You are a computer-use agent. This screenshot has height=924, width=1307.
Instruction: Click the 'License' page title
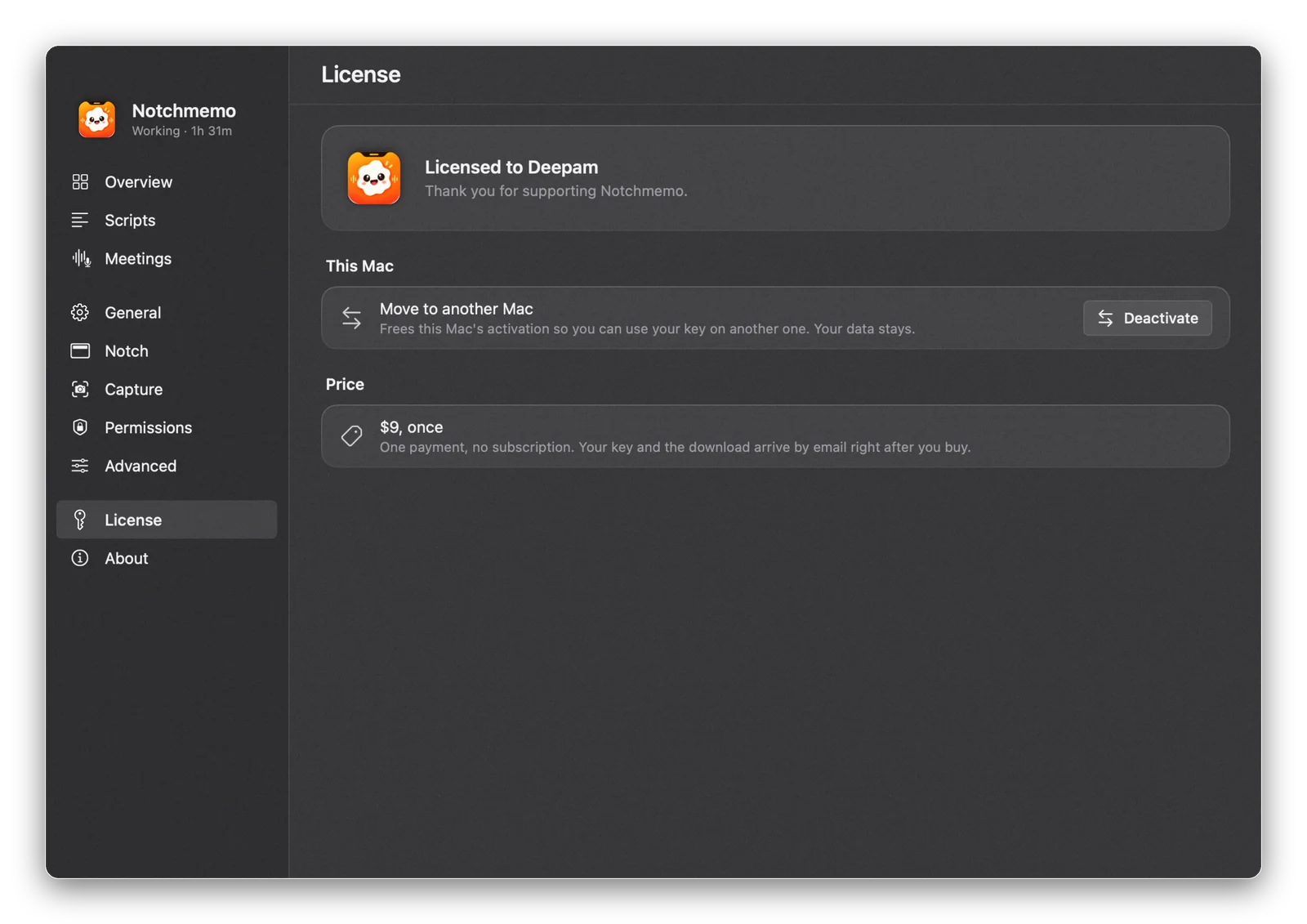point(361,74)
